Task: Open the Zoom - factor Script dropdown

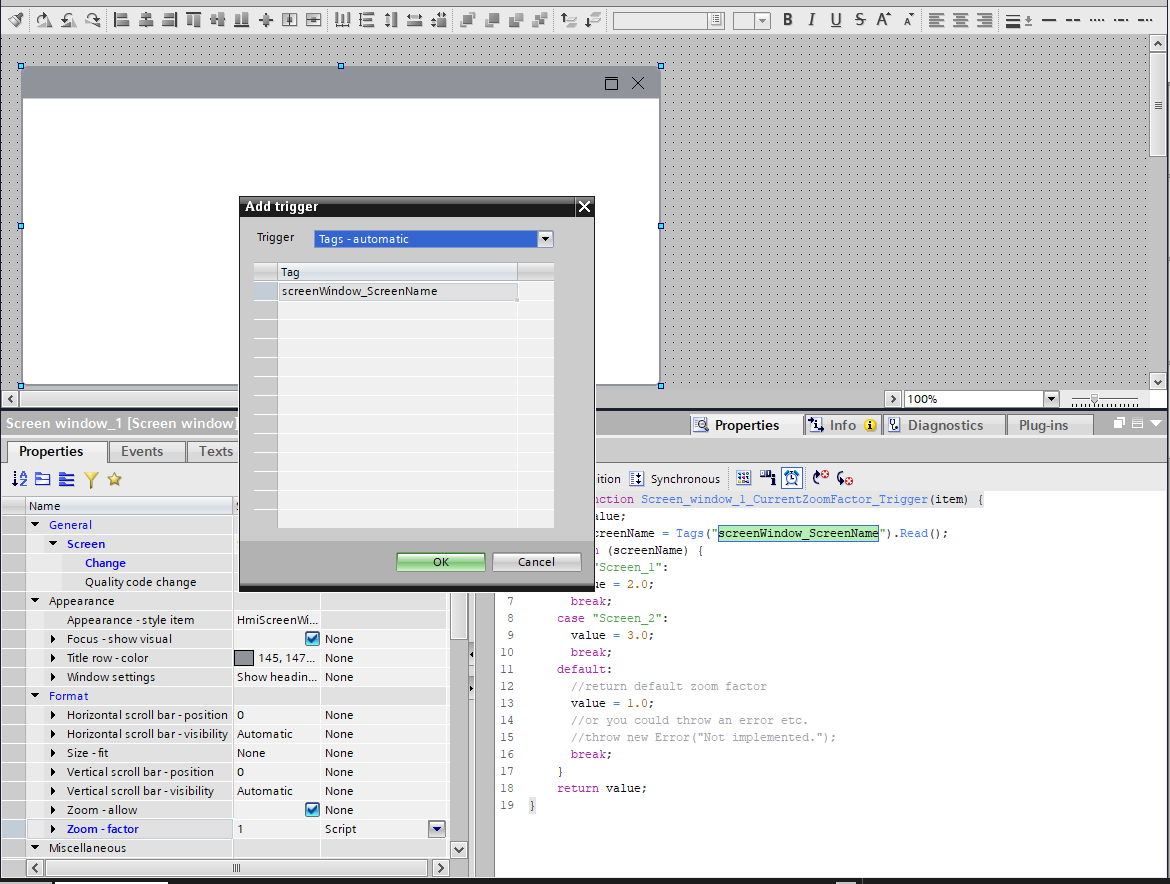Action: (x=436, y=829)
